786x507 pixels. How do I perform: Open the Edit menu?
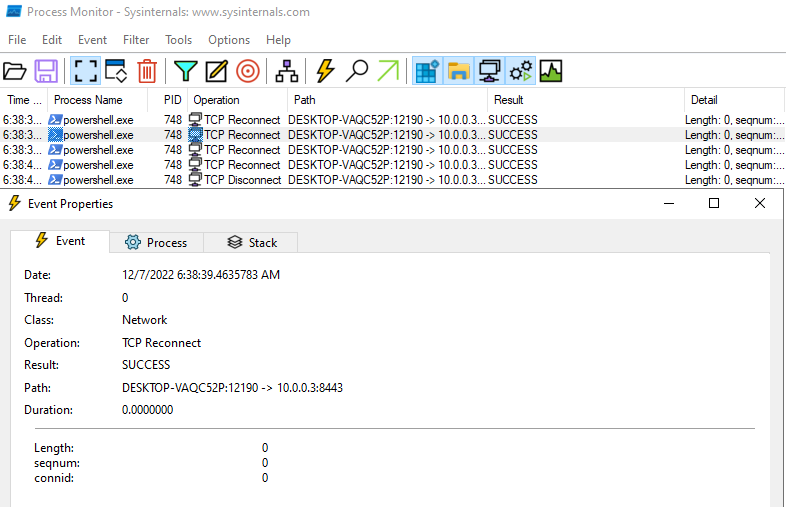tap(52, 40)
